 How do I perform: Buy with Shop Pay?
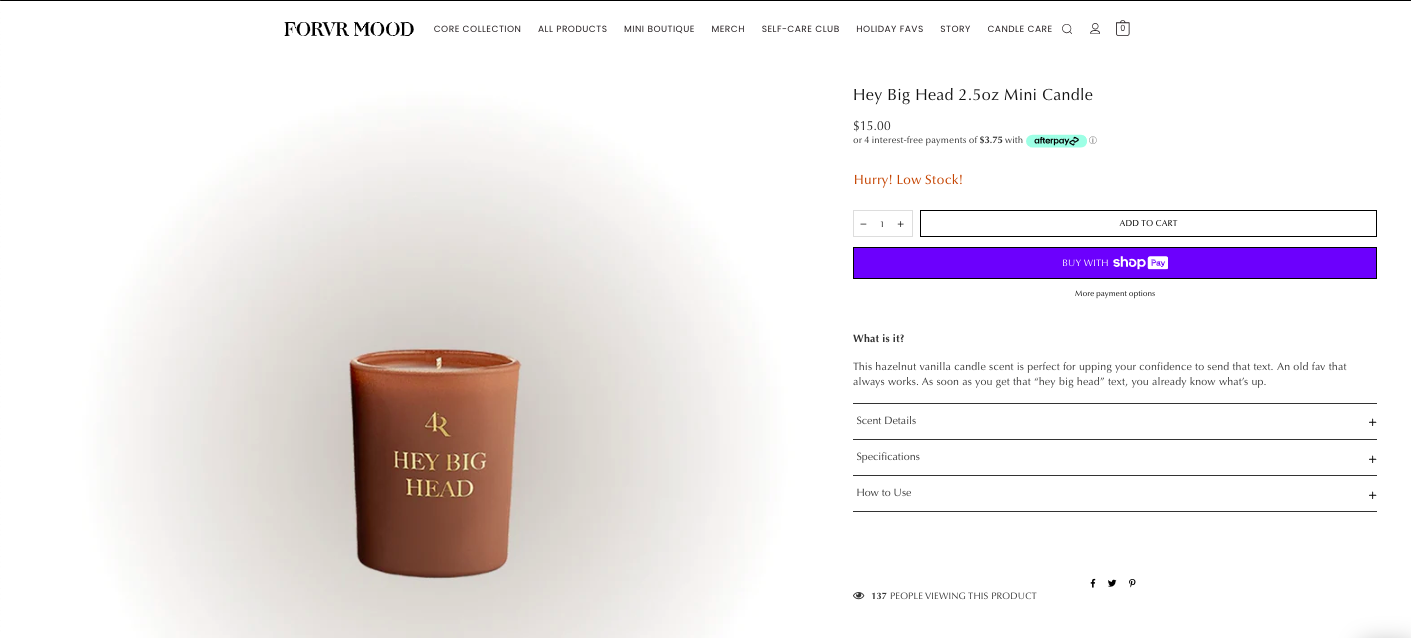[x=1115, y=263]
